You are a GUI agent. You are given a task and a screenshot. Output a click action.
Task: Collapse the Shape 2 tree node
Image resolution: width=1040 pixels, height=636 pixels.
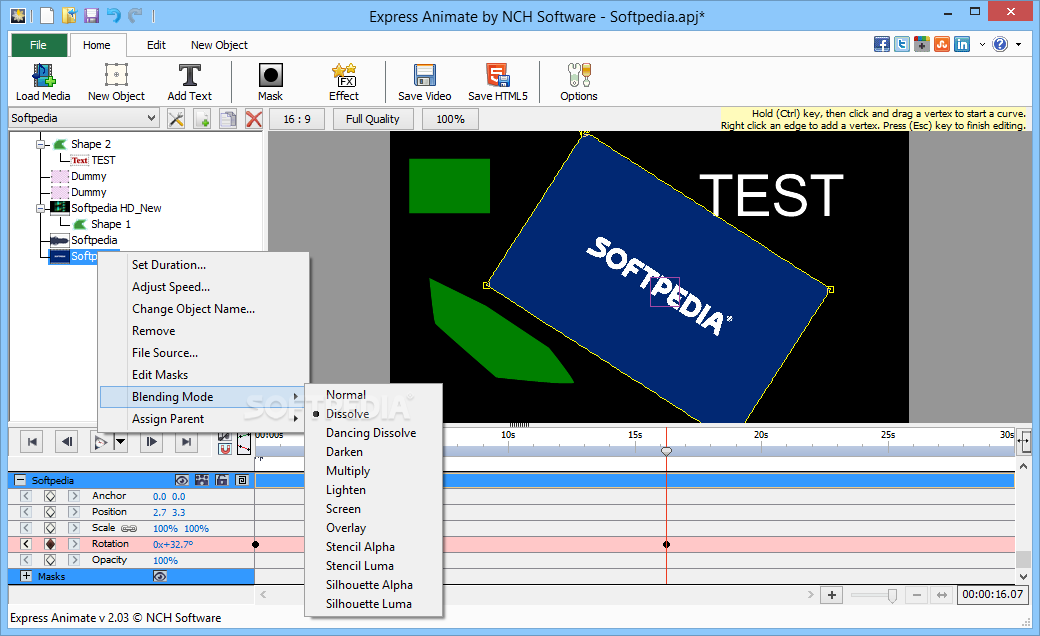coord(41,144)
